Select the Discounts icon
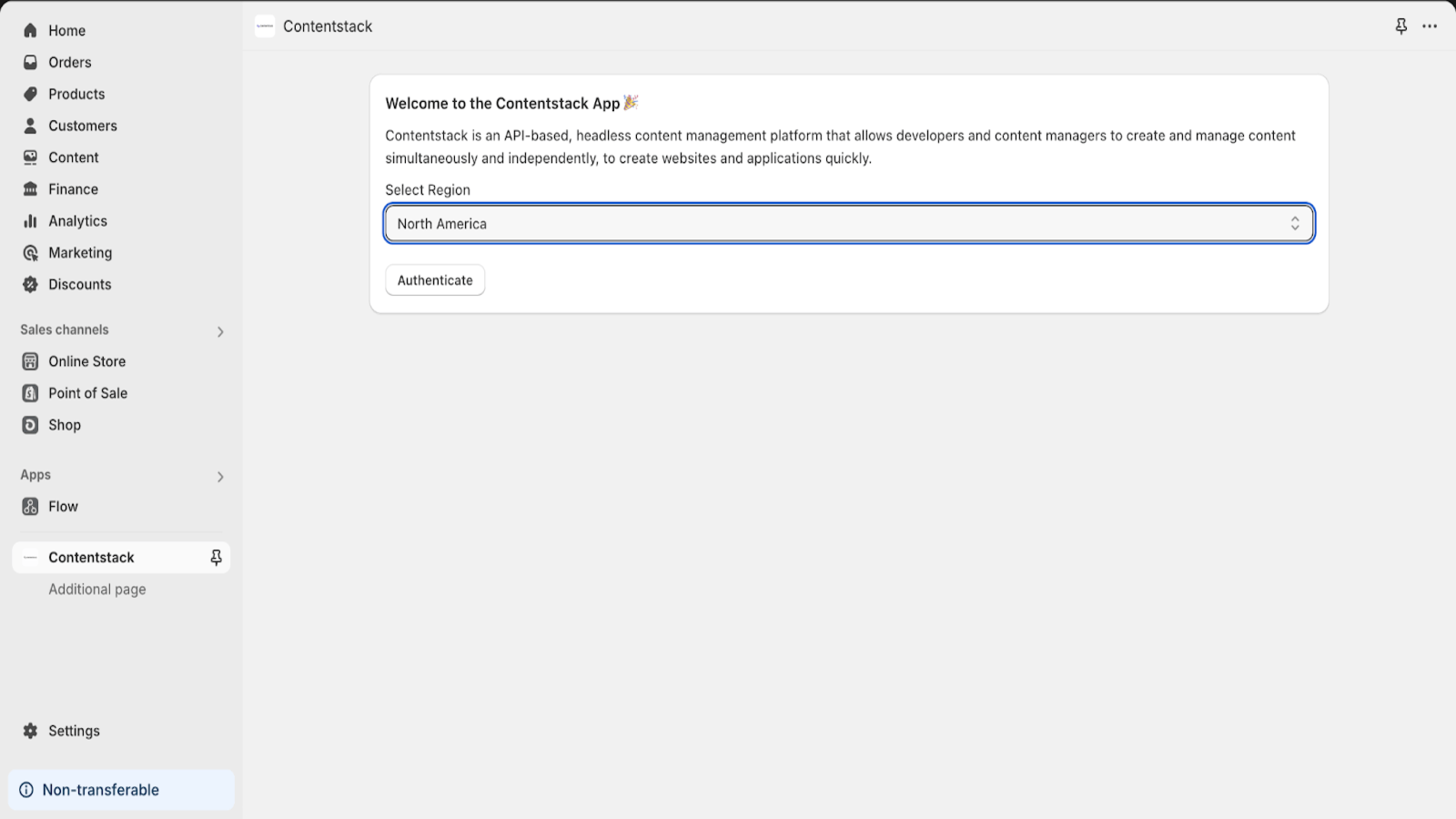 (30, 284)
